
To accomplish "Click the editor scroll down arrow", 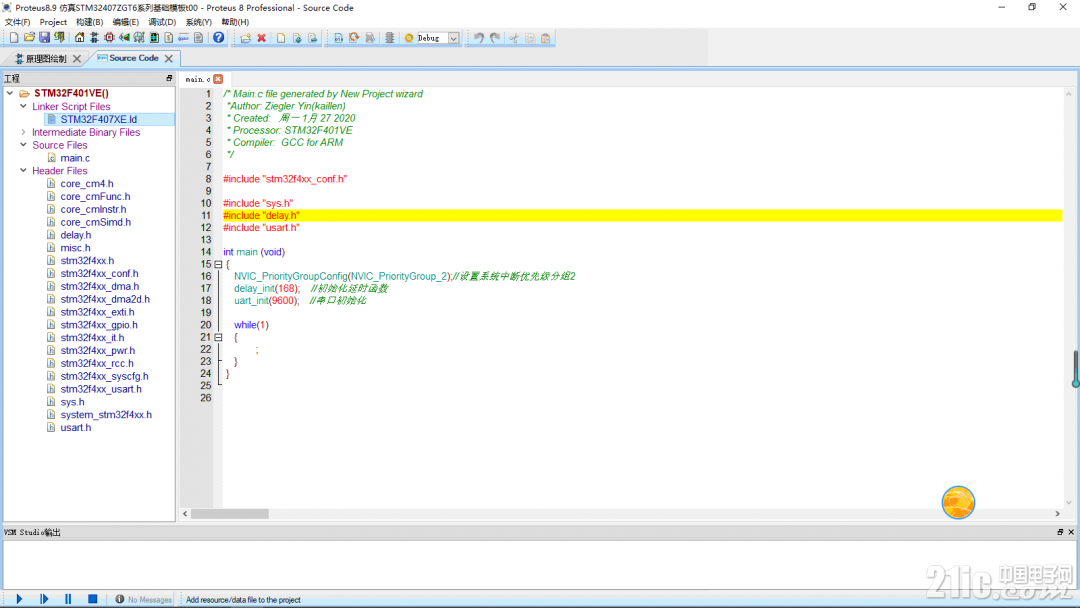I will [1069, 503].
